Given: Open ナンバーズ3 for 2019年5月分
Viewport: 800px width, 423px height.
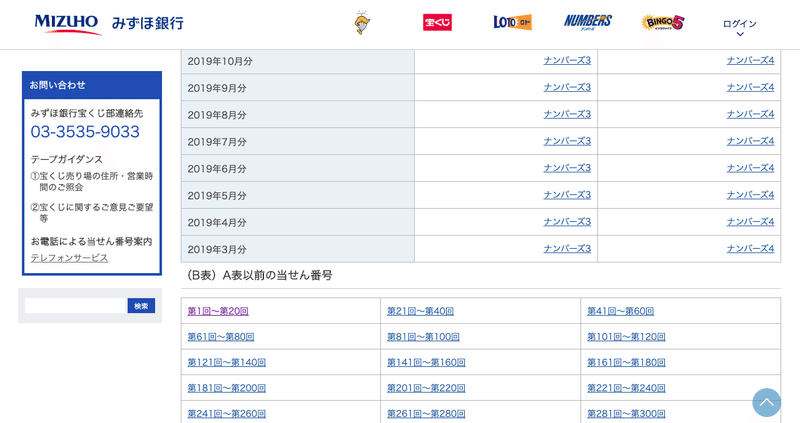Looking at the screenshot, I should coord(567,195).
